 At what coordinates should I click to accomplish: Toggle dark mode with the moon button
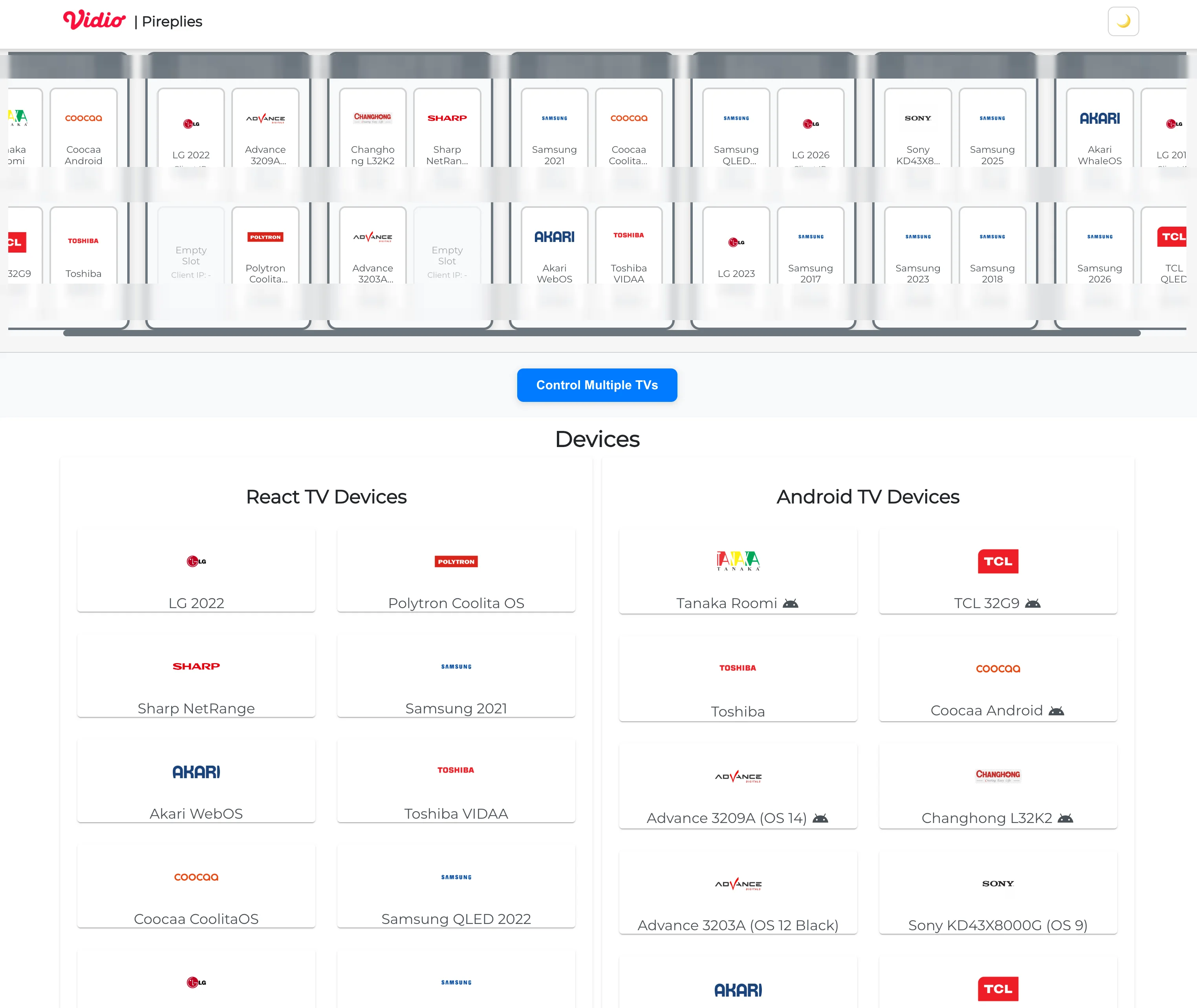click(x=1123, y=21)
